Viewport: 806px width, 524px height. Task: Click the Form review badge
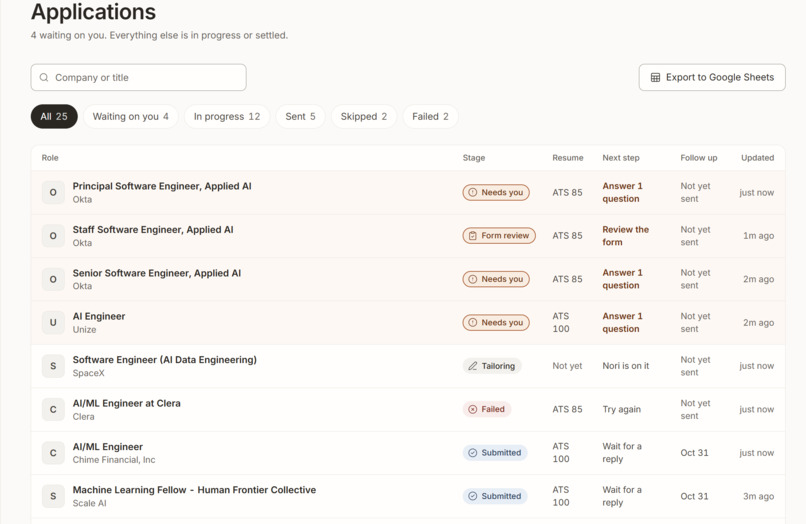tap(499, 236)
